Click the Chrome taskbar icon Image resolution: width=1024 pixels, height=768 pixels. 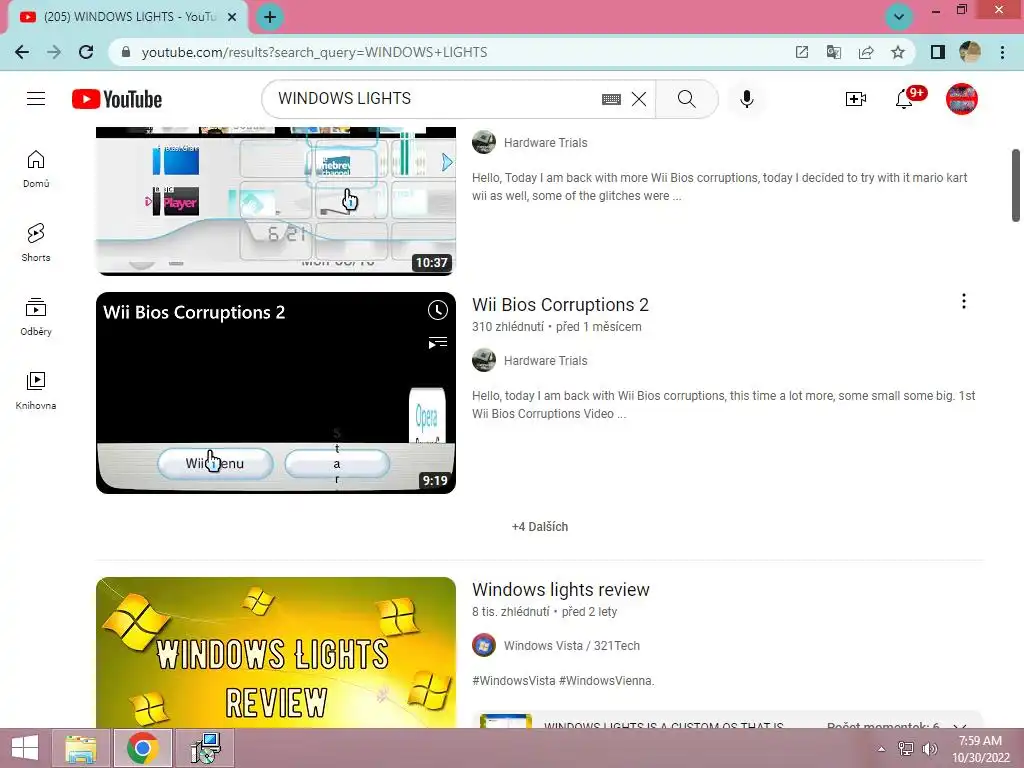point(143,748)
